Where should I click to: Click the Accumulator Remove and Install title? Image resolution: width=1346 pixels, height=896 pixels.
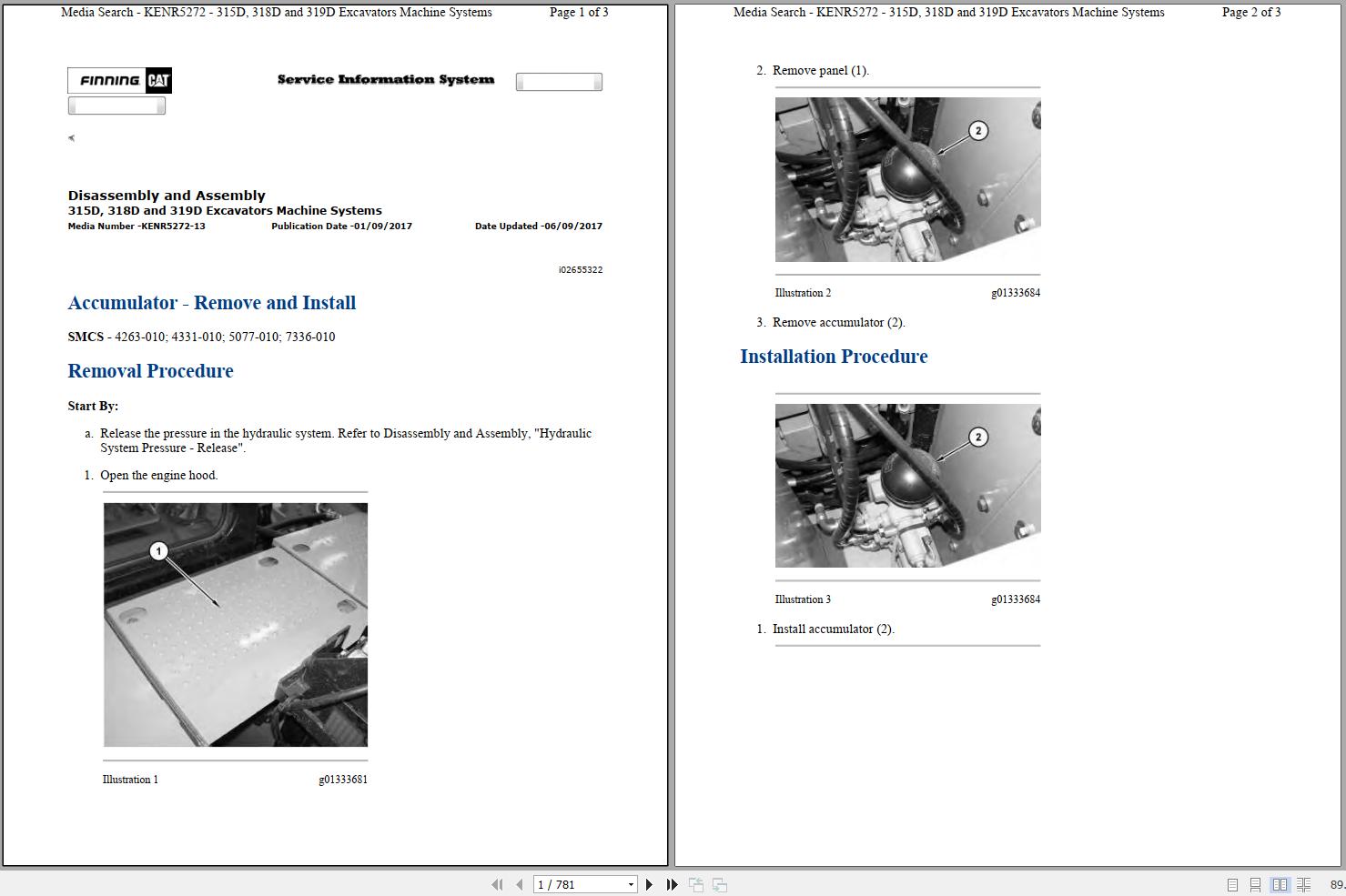(x=211, y=303)
